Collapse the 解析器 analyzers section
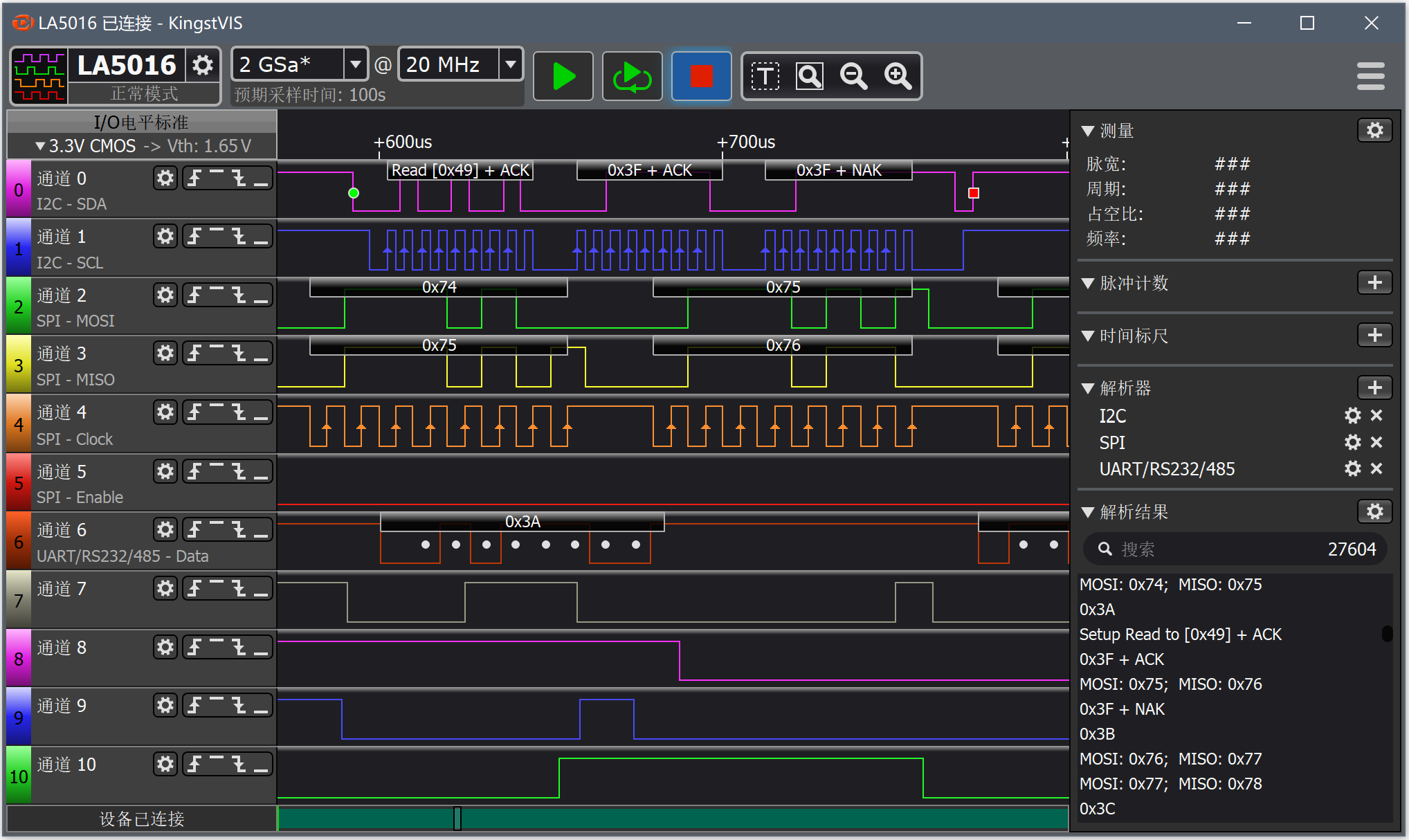Image resolution: width=1409 pixels, height=840 pixels. 1088,388
